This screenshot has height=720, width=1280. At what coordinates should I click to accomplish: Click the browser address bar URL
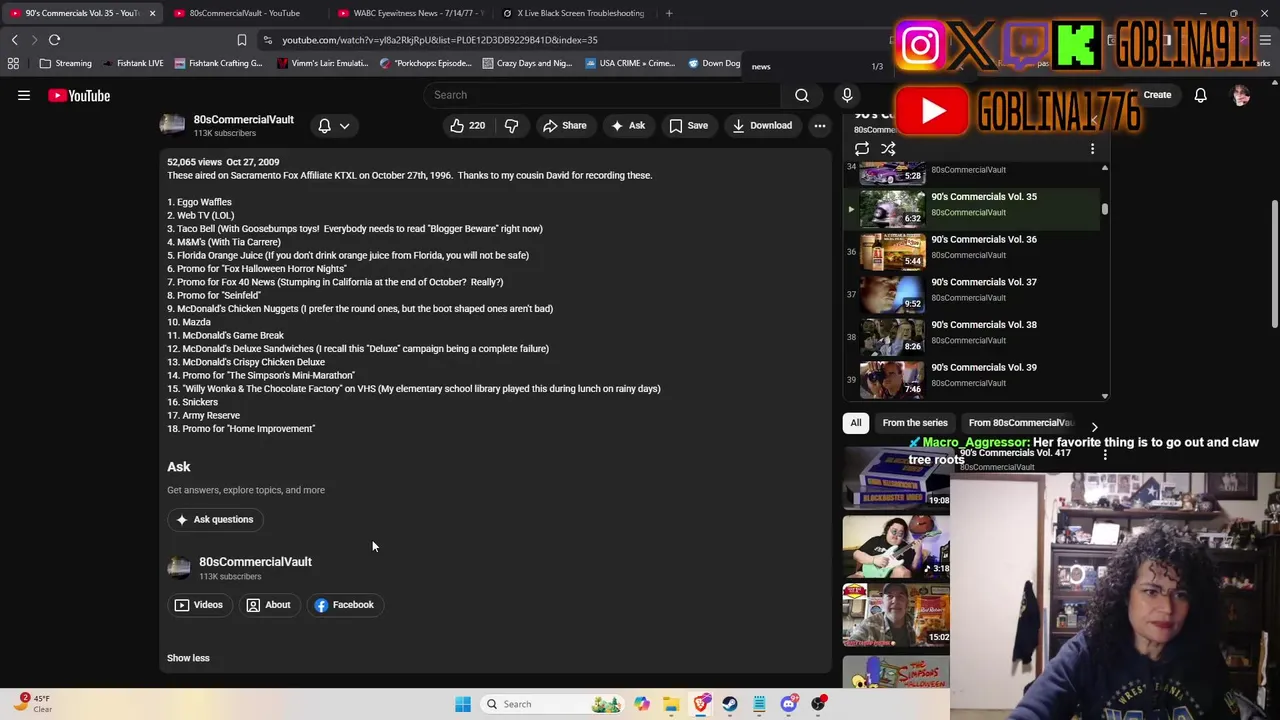coord(439,40)
